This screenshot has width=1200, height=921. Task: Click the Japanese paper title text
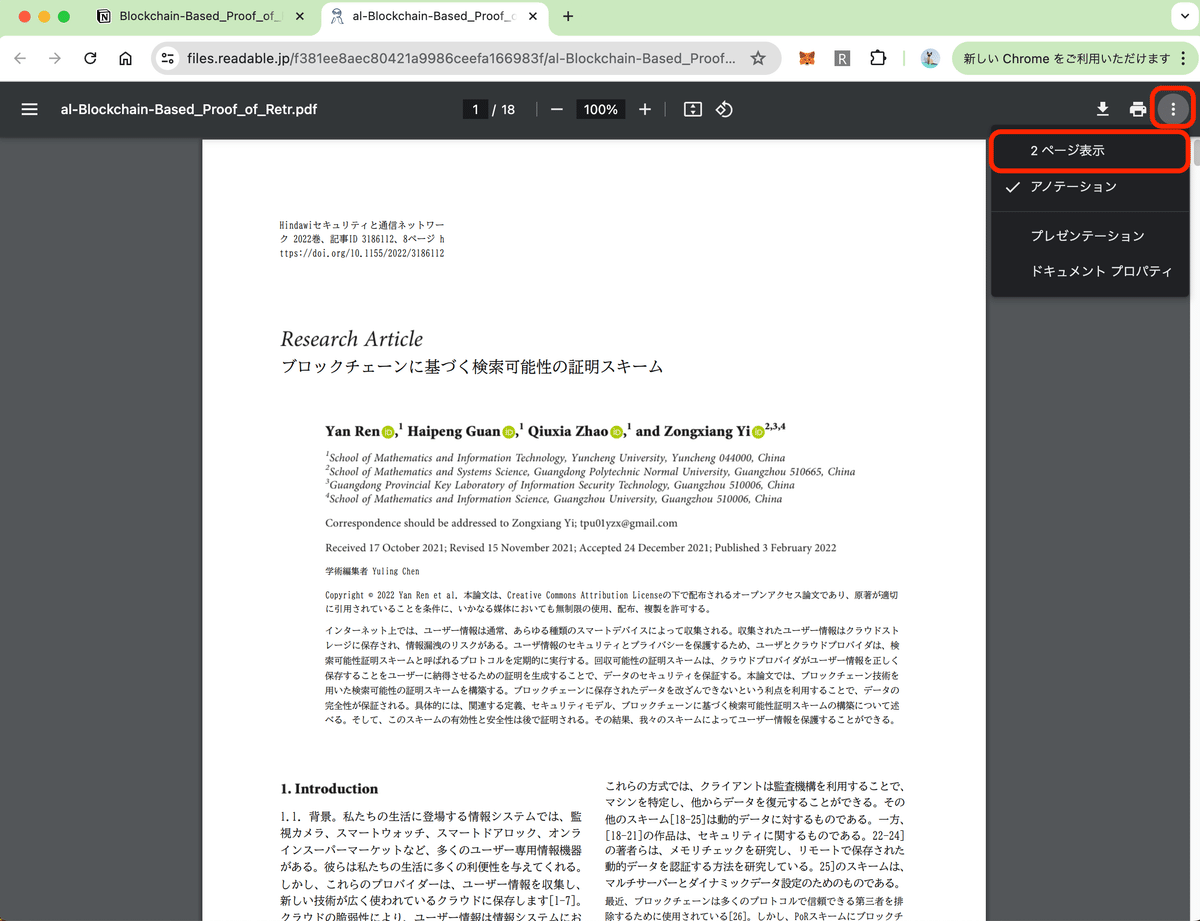tap(471, 367)
